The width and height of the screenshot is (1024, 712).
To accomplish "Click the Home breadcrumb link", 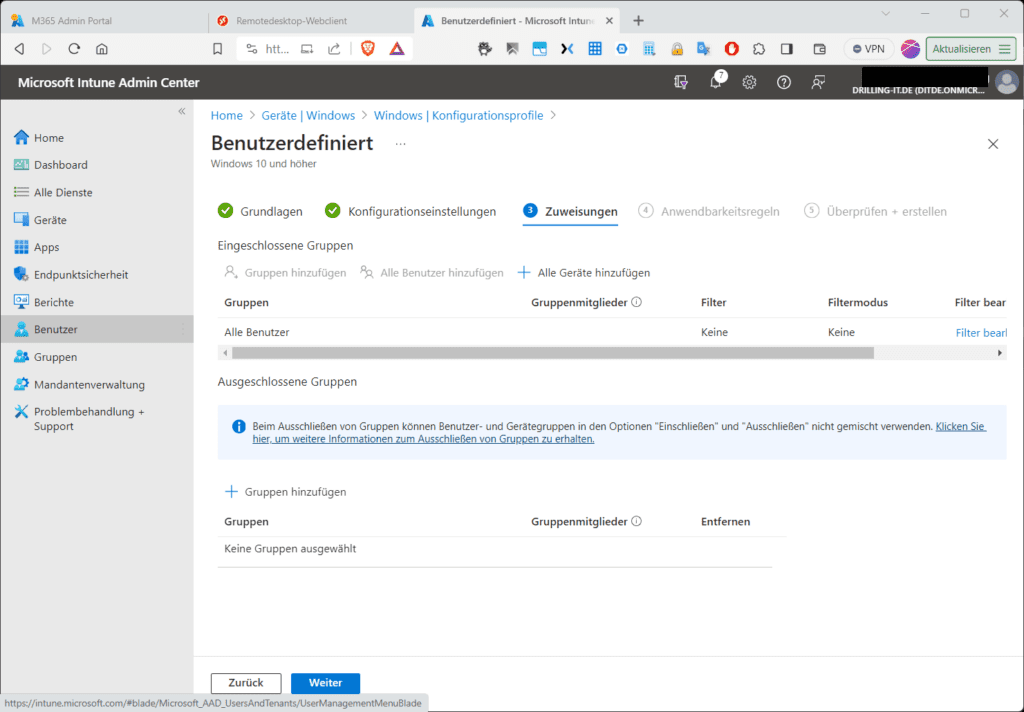I will click(x=227, y=116).
